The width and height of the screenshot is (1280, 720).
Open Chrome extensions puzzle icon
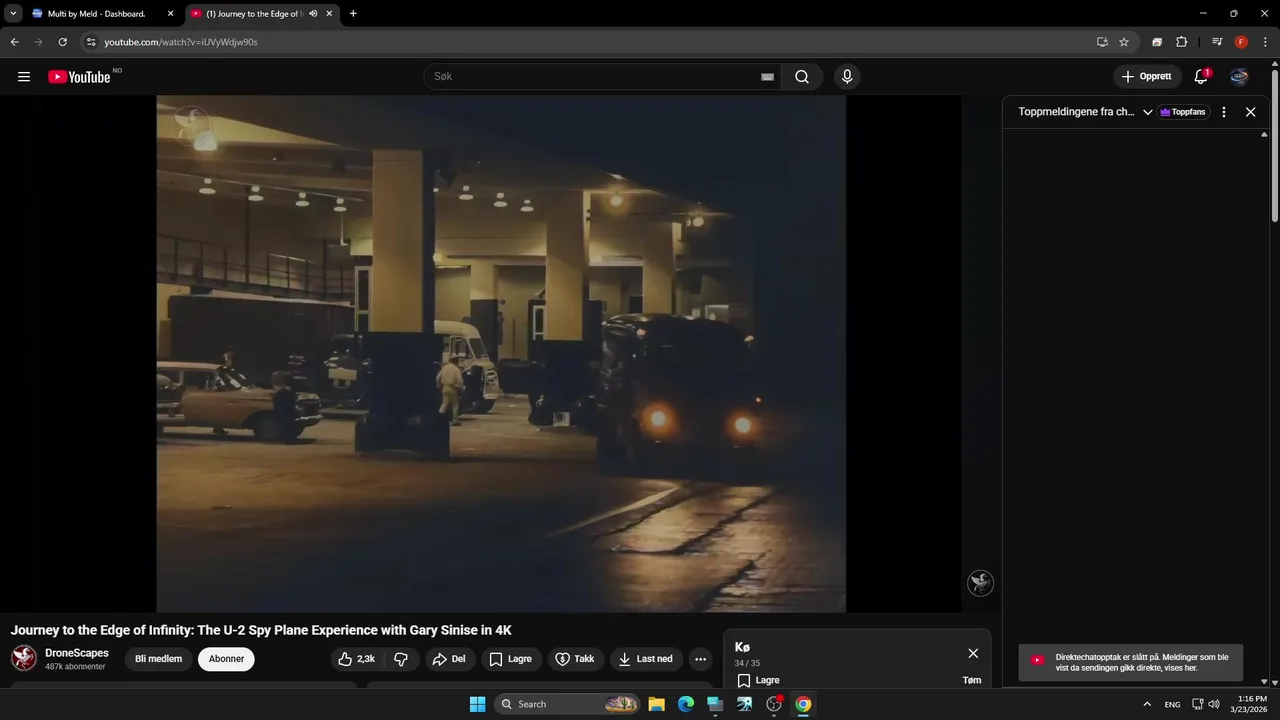click(1181, 42)
